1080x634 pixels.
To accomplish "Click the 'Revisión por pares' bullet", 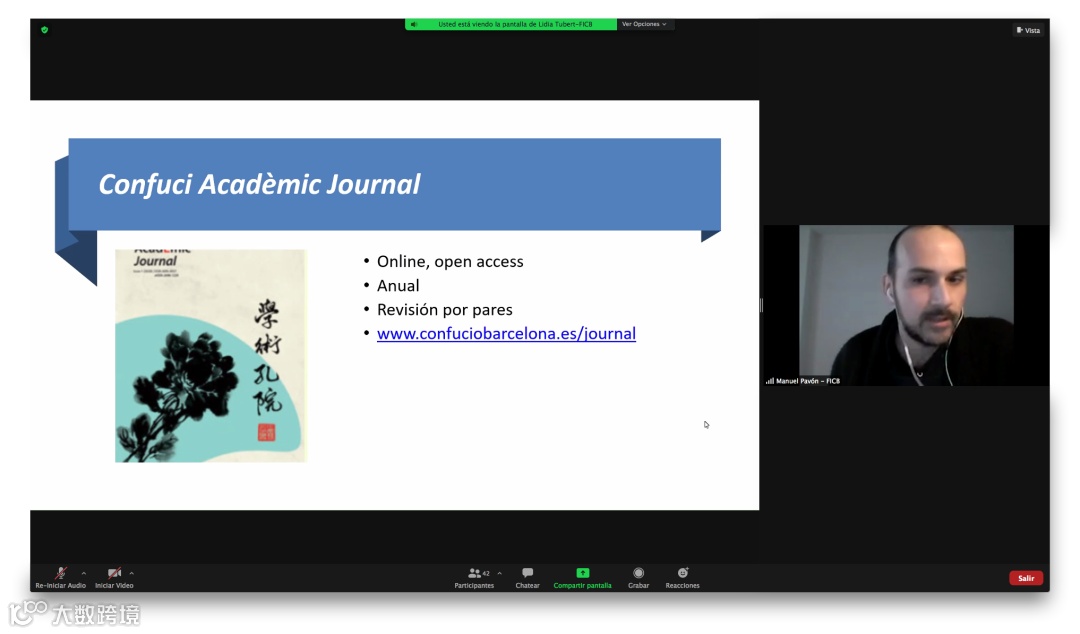I will pyautogui.click(x=444, y=309).
